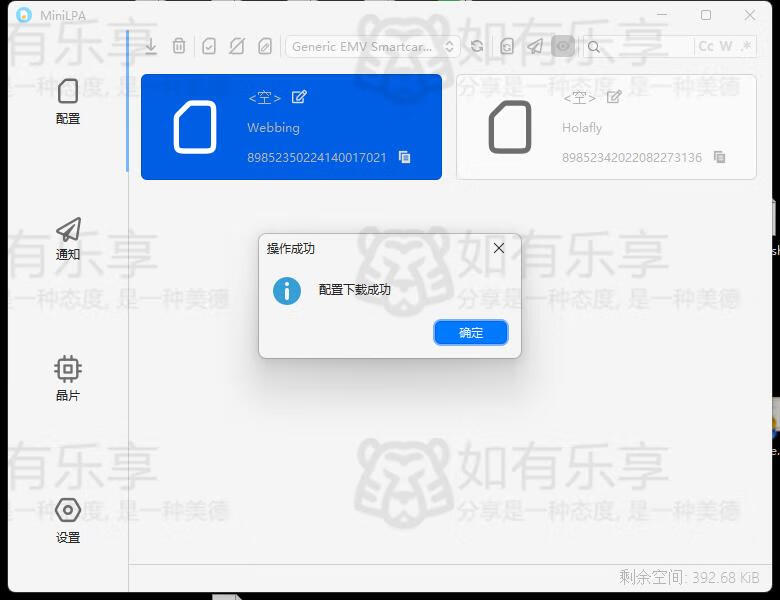780x600 pixels.
Task: Click the download profile icon in toolbar
Action: tap(151, 46)
